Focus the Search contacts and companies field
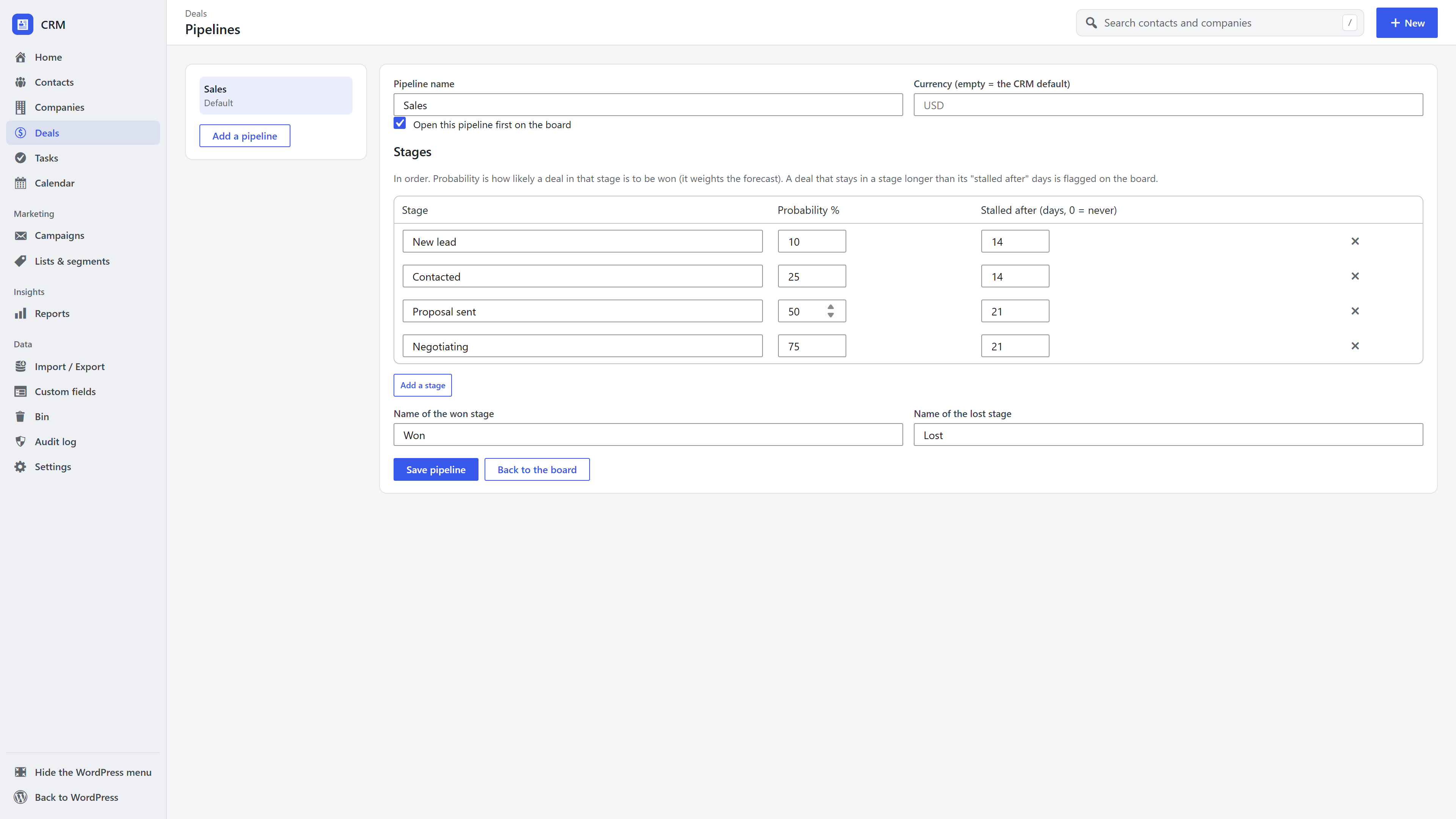 [1220, 23]
